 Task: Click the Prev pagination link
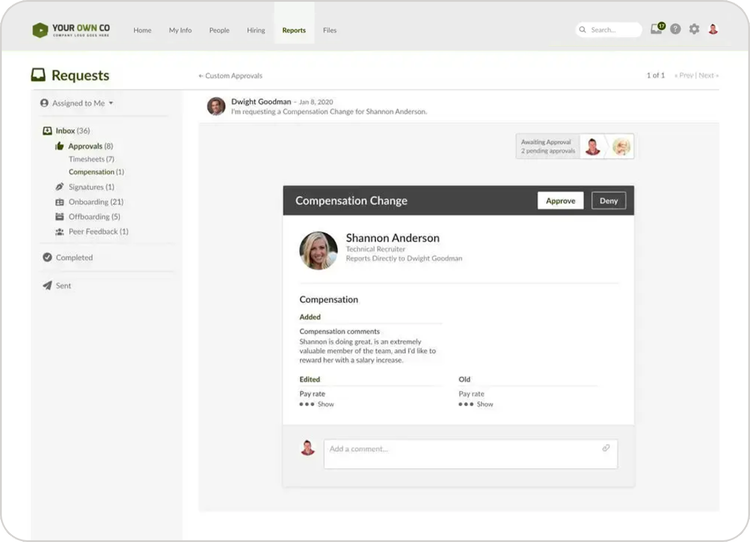click(684, 75)
